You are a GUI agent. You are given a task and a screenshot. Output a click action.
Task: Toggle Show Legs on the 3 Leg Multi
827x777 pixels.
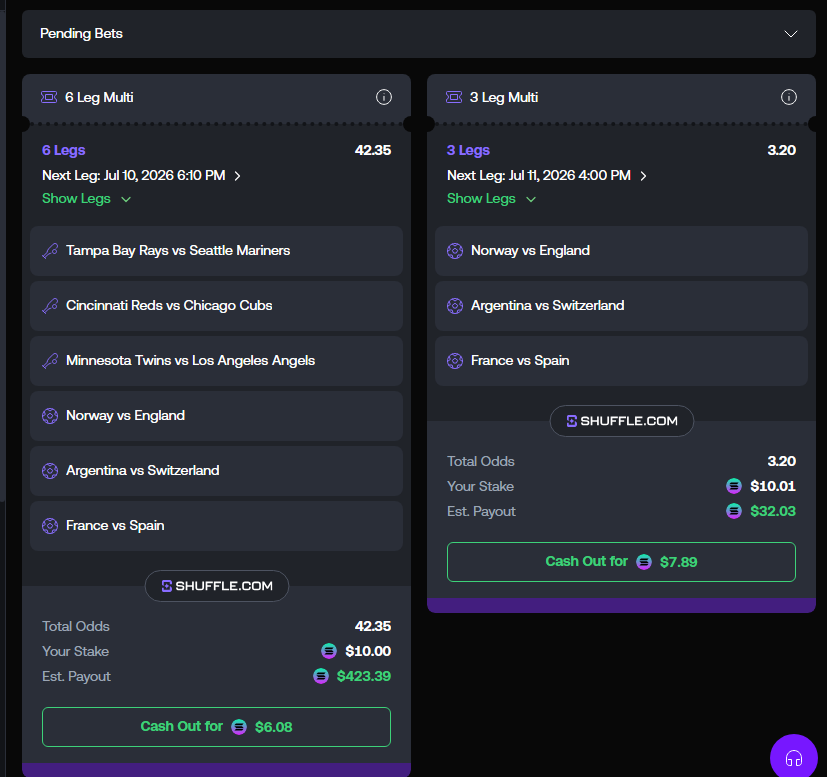[492, 199]
